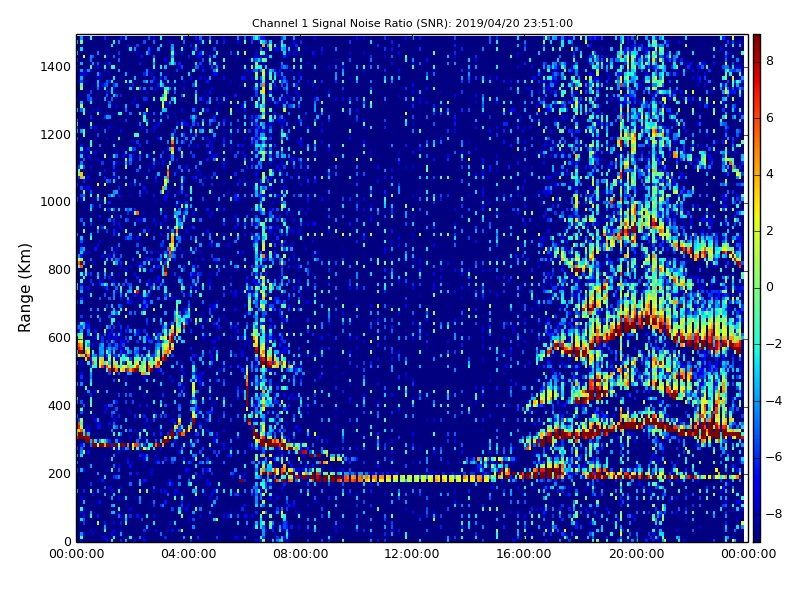Click the 1000 range axis tick label
The height and width of the screenshot is (600, 800).
coord(55,202)
